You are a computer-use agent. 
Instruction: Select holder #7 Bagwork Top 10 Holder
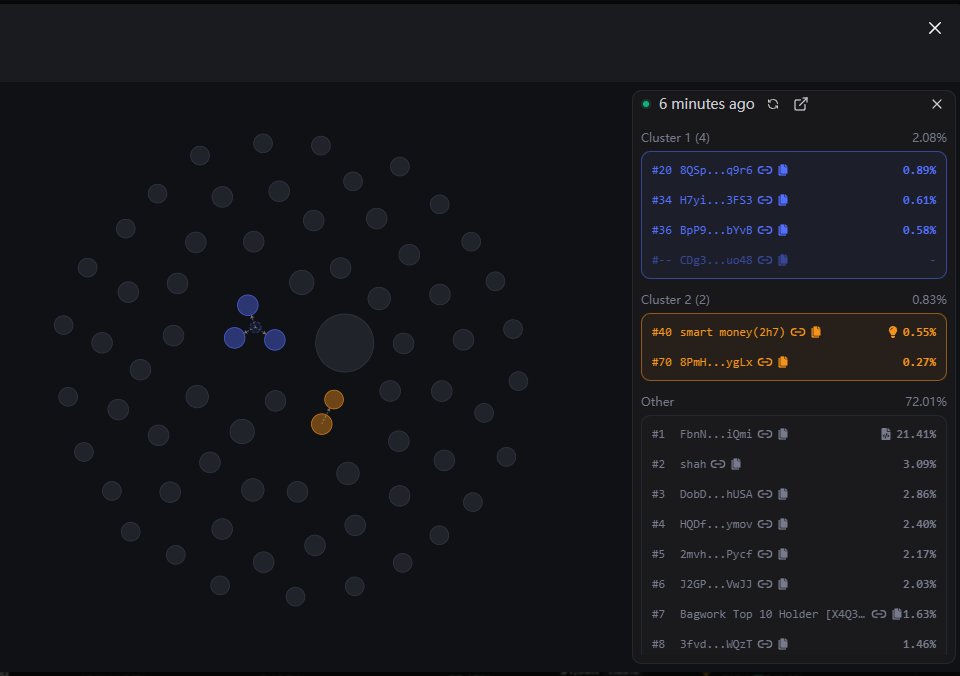pos(793,614)
